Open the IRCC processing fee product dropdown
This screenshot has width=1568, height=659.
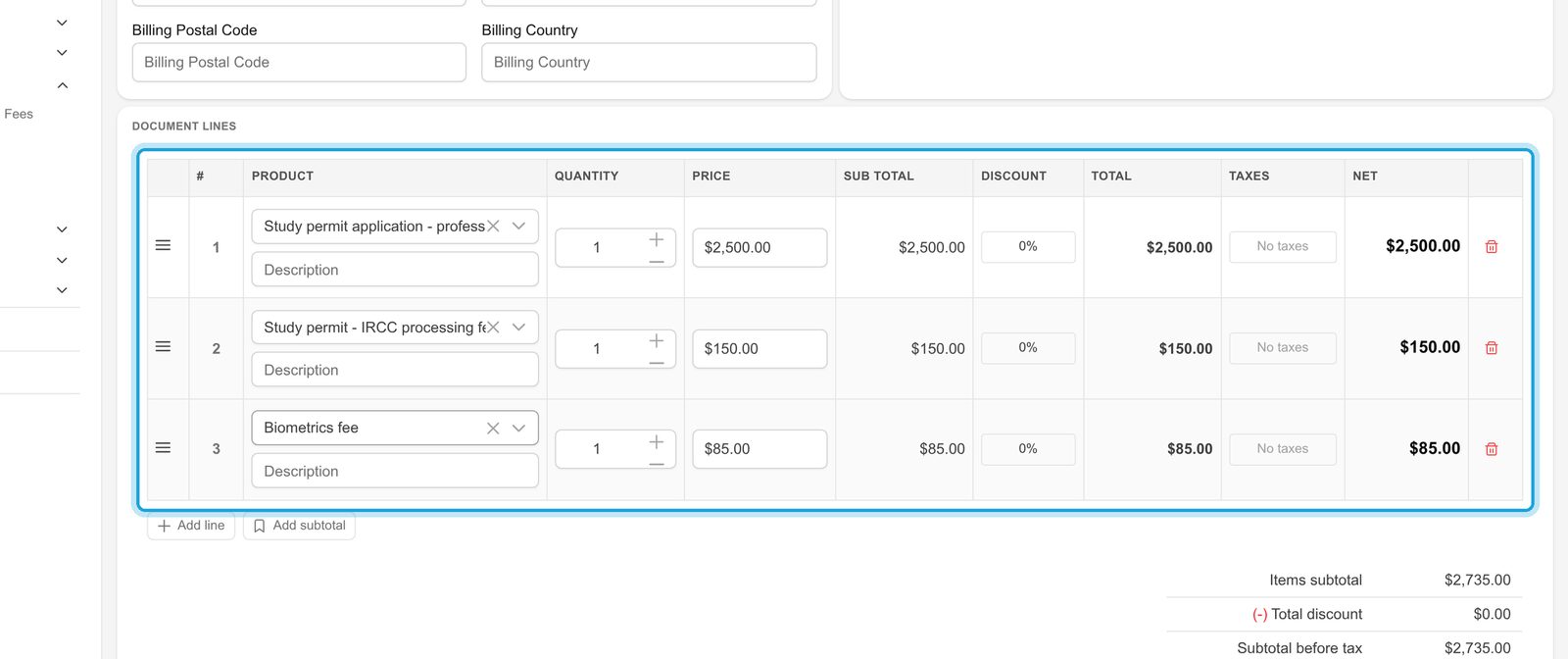tap(519, 327)
